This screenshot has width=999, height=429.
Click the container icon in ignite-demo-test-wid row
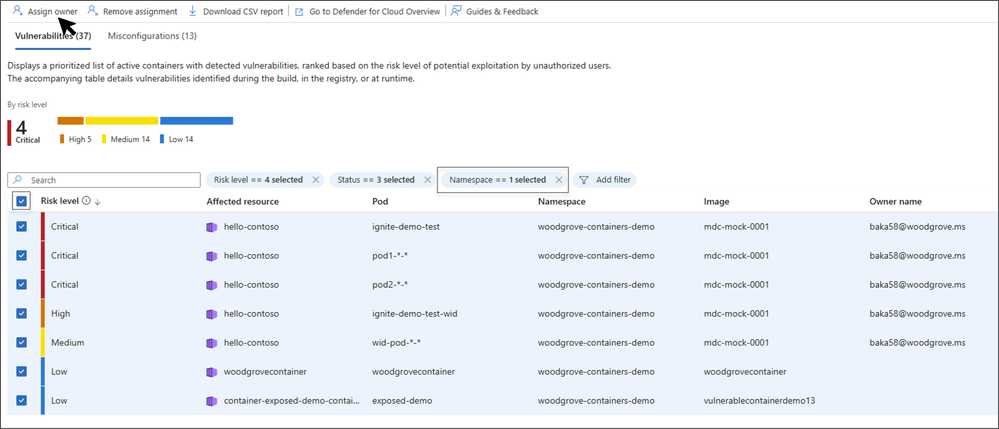[x=212, y=314]
